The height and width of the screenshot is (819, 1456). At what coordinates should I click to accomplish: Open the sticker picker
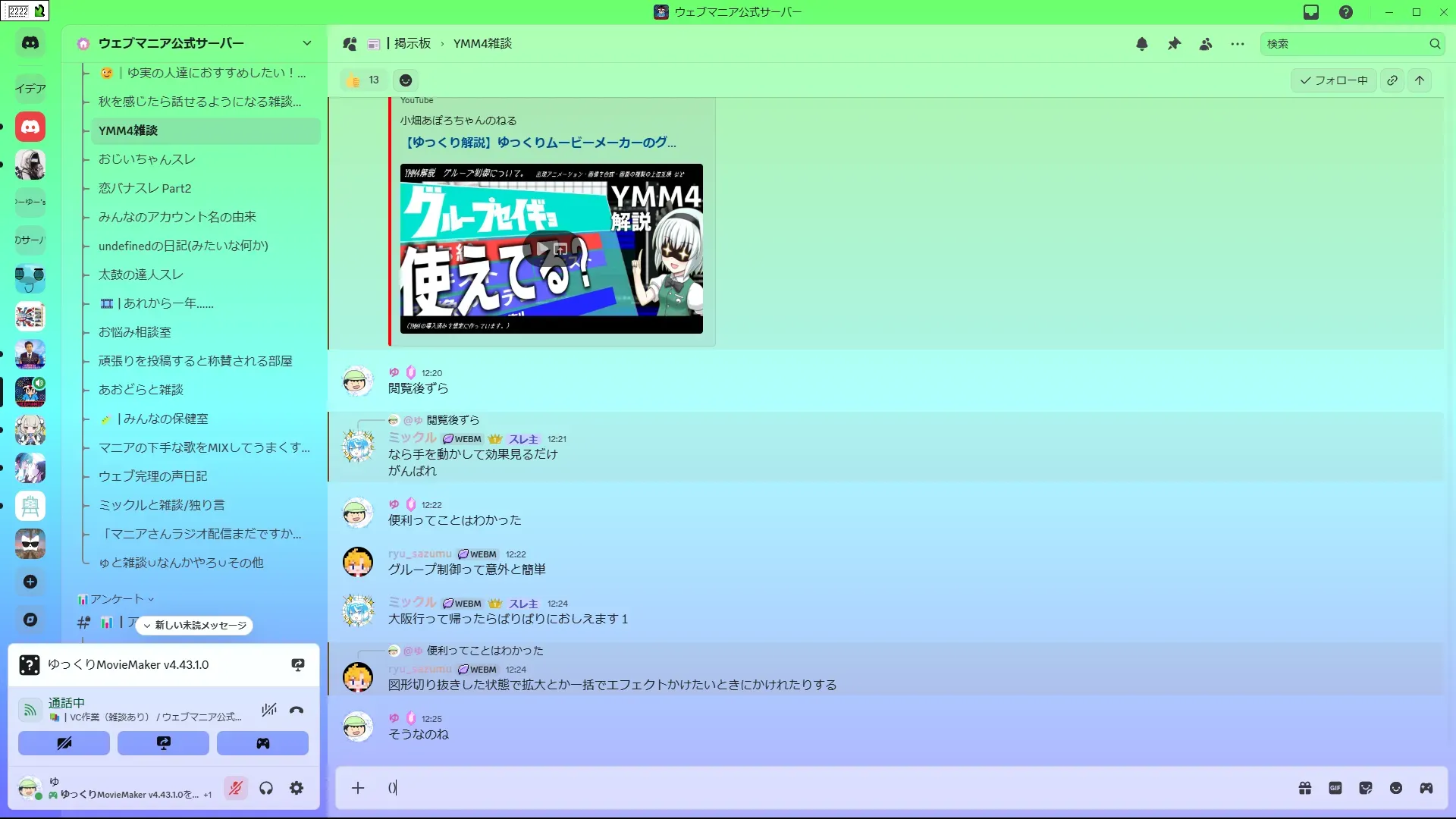click(1366, 788)
